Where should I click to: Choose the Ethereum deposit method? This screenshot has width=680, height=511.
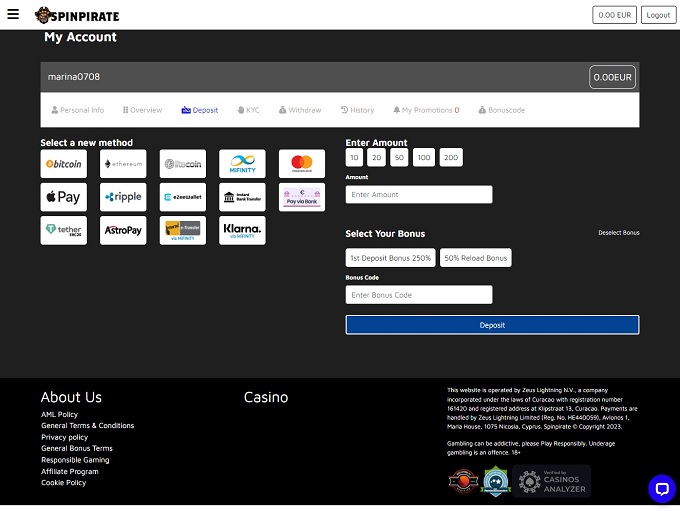pyautogui.click(x=123, y=164)
